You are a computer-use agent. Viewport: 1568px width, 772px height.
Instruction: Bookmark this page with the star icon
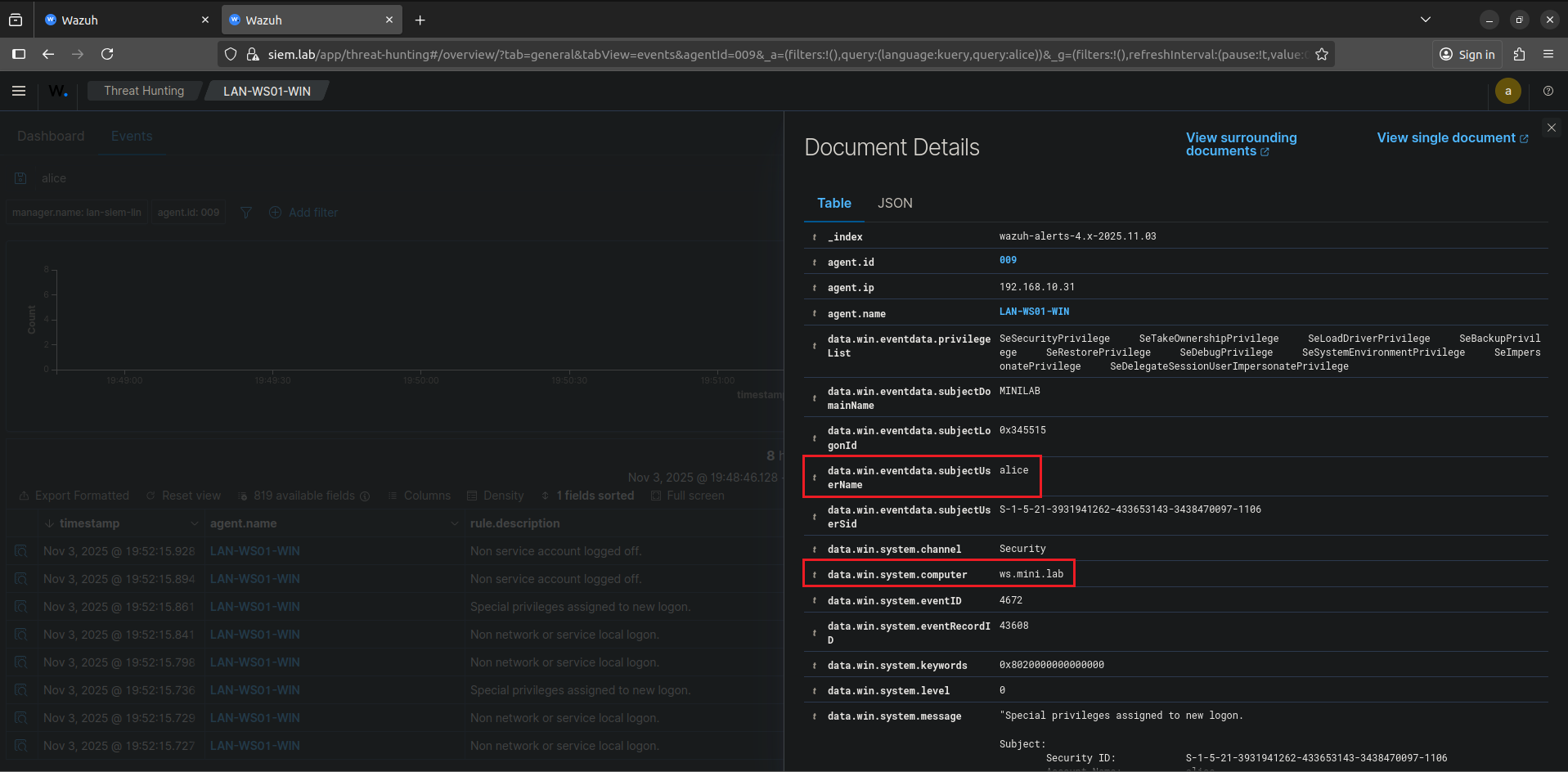(x=1321, y=54)
